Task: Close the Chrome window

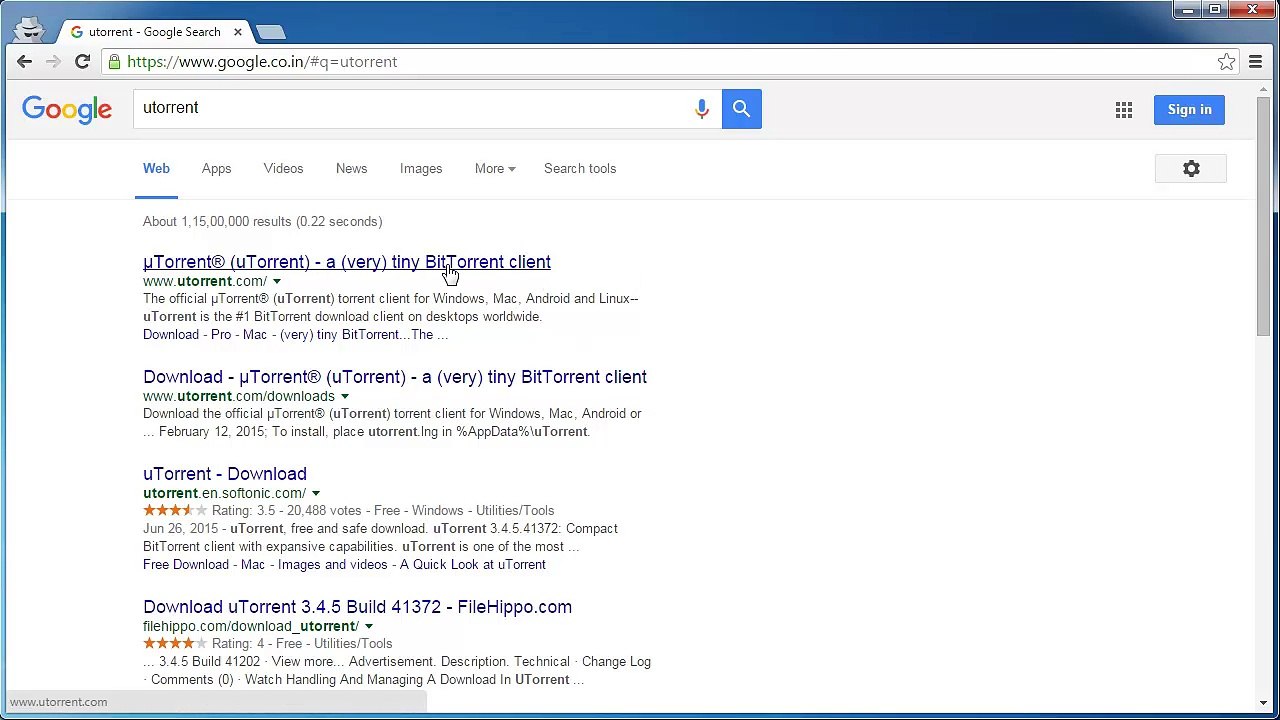Action: [x=1251, y=10]
